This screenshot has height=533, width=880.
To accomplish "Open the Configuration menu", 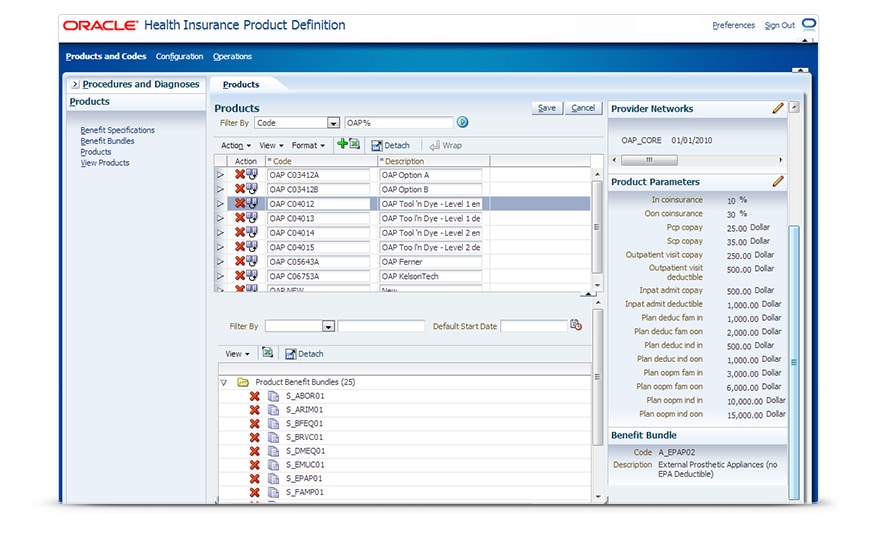I will coord(179,56).
